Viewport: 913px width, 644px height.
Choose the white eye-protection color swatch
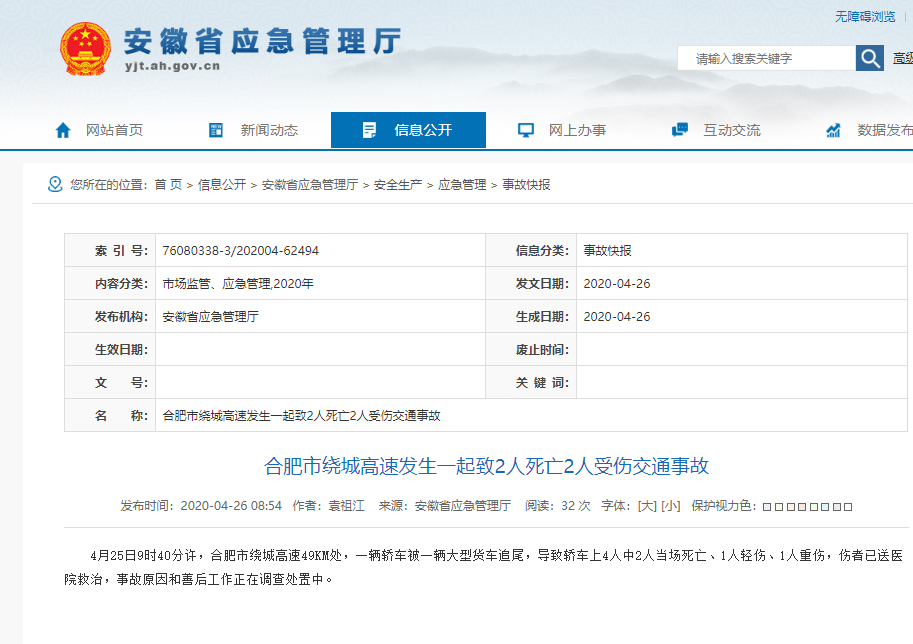click(x=848, y=507)
